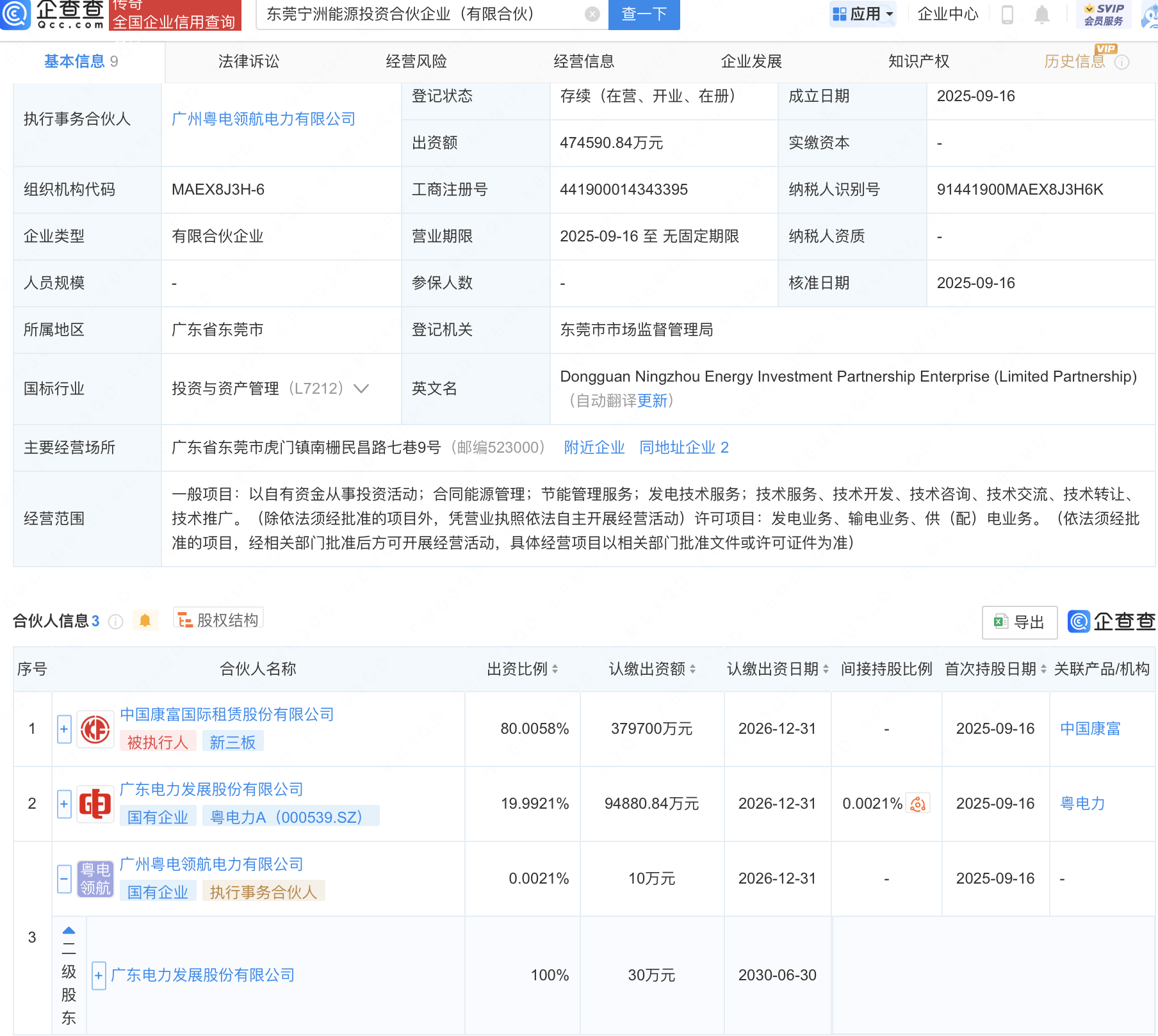Click the 新三板 tag
This screenshot has height=1036, width=1158.
[x=232, y=742]
